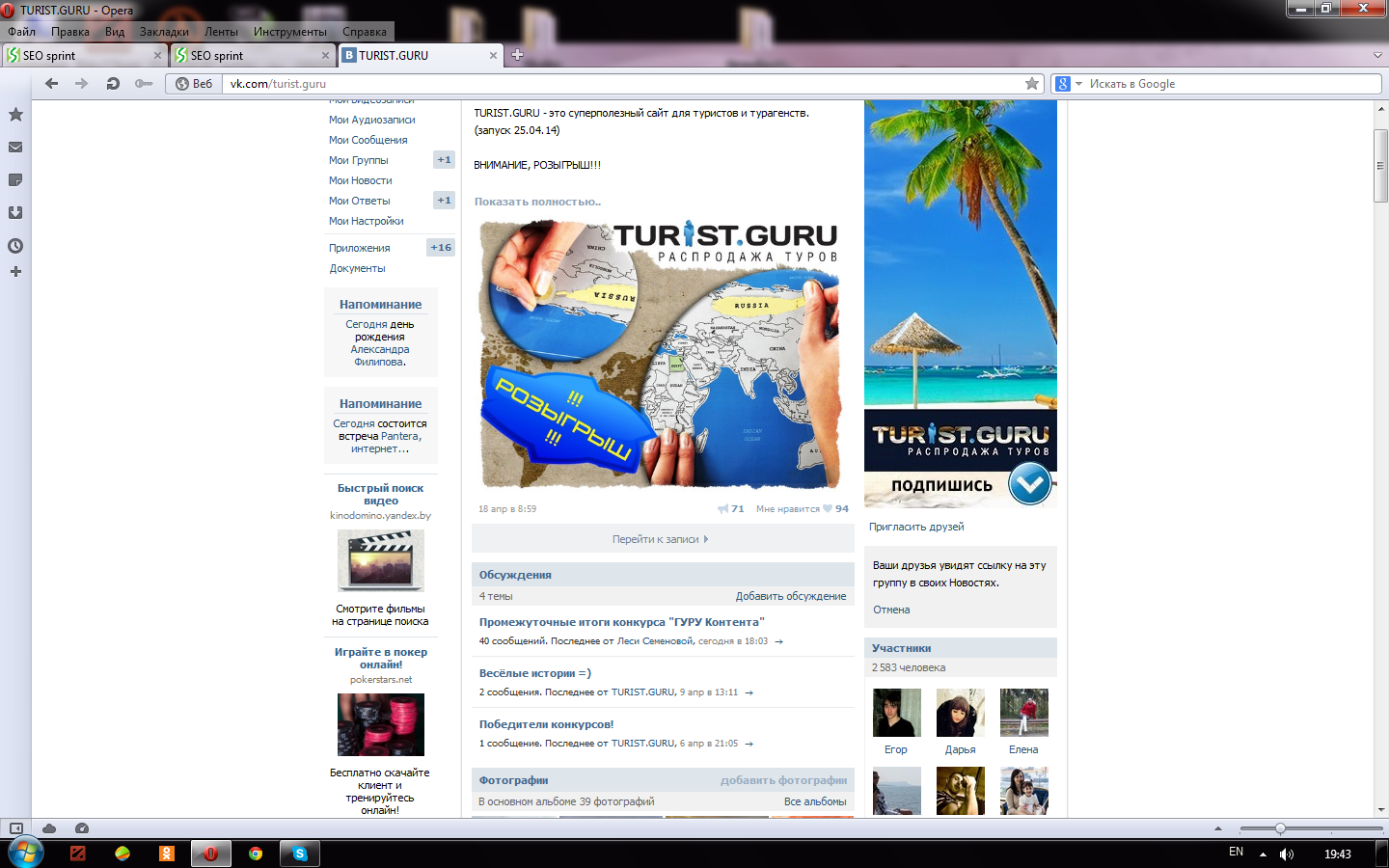The height and width of the screenshot is (868, 1389).
Task: Open Мои Аудиозаписи in the left menu
Action: pyautogui.click(x=372, y=120)
